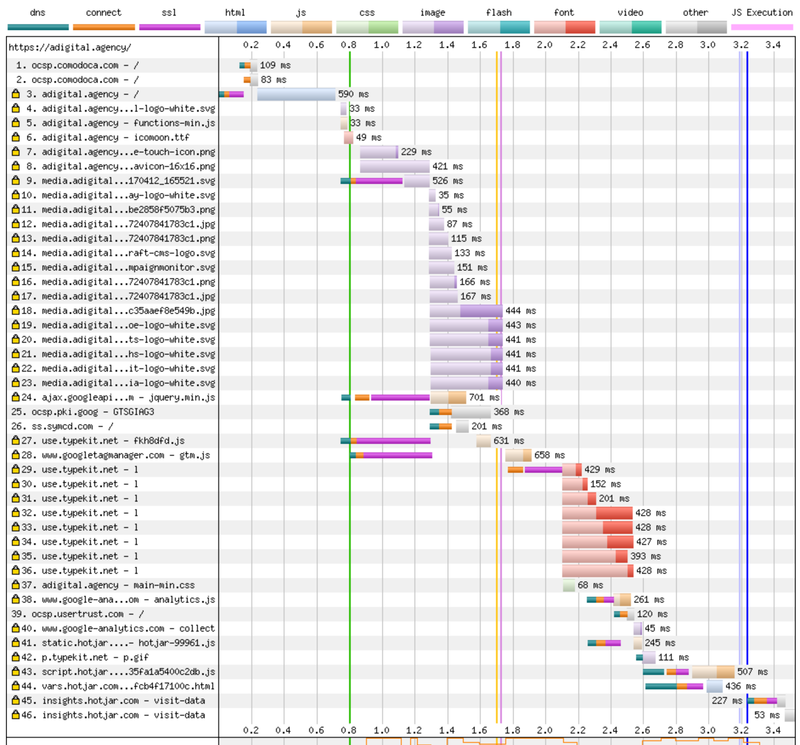800x745 pixels.
Task: Open request 43 35fa1a5400c2db.js
Action: pyautogui.click(x=118, y=672)
